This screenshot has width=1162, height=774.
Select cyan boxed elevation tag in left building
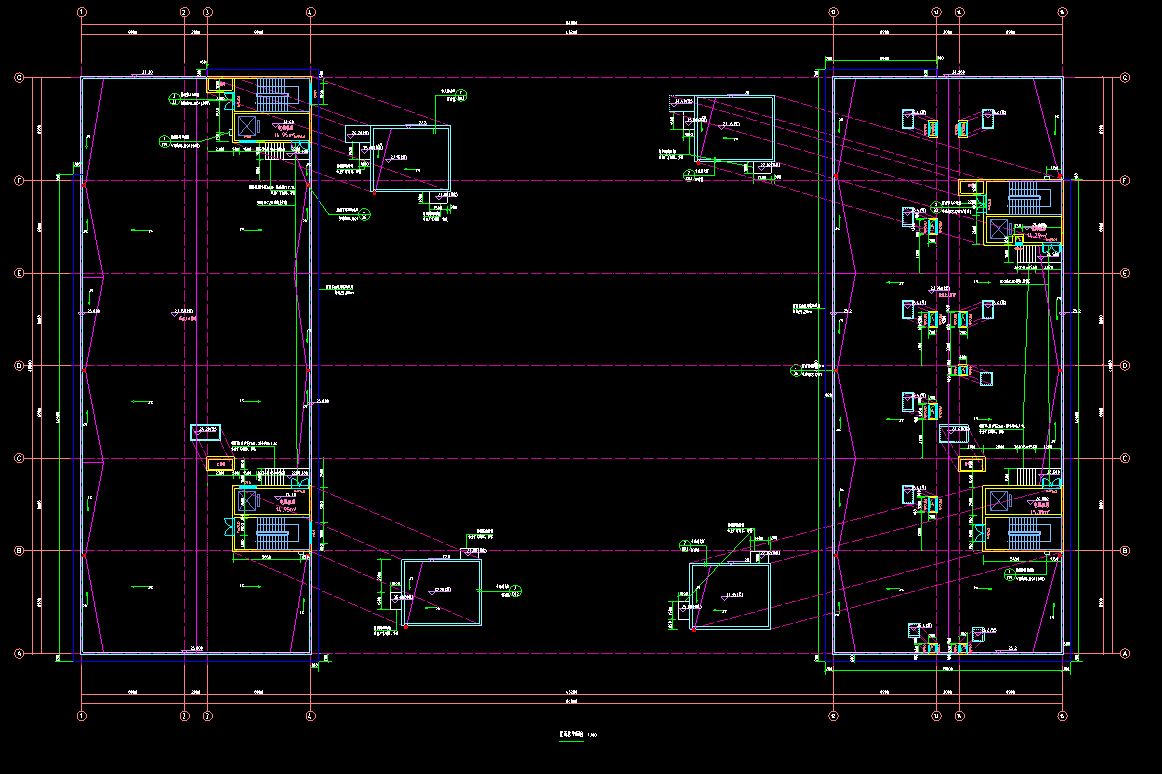pyautogui.click(x=206, y=432)
